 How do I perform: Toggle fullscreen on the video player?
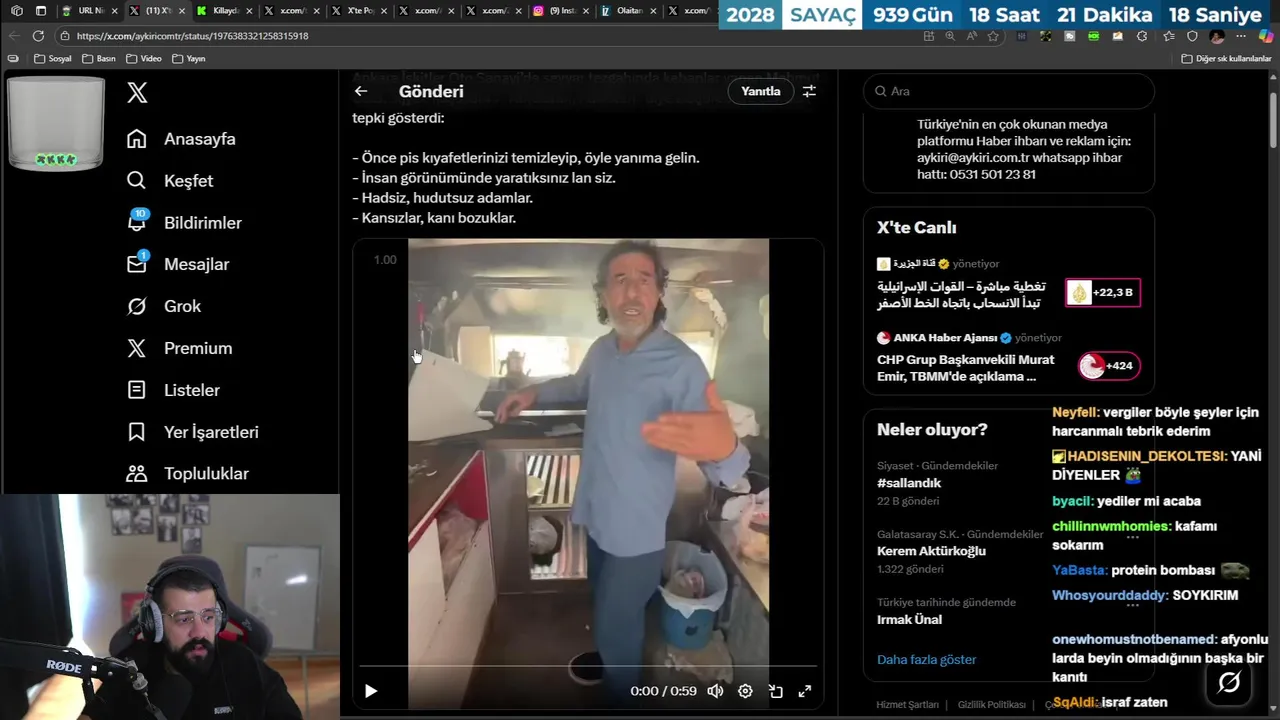pos(804,691)
